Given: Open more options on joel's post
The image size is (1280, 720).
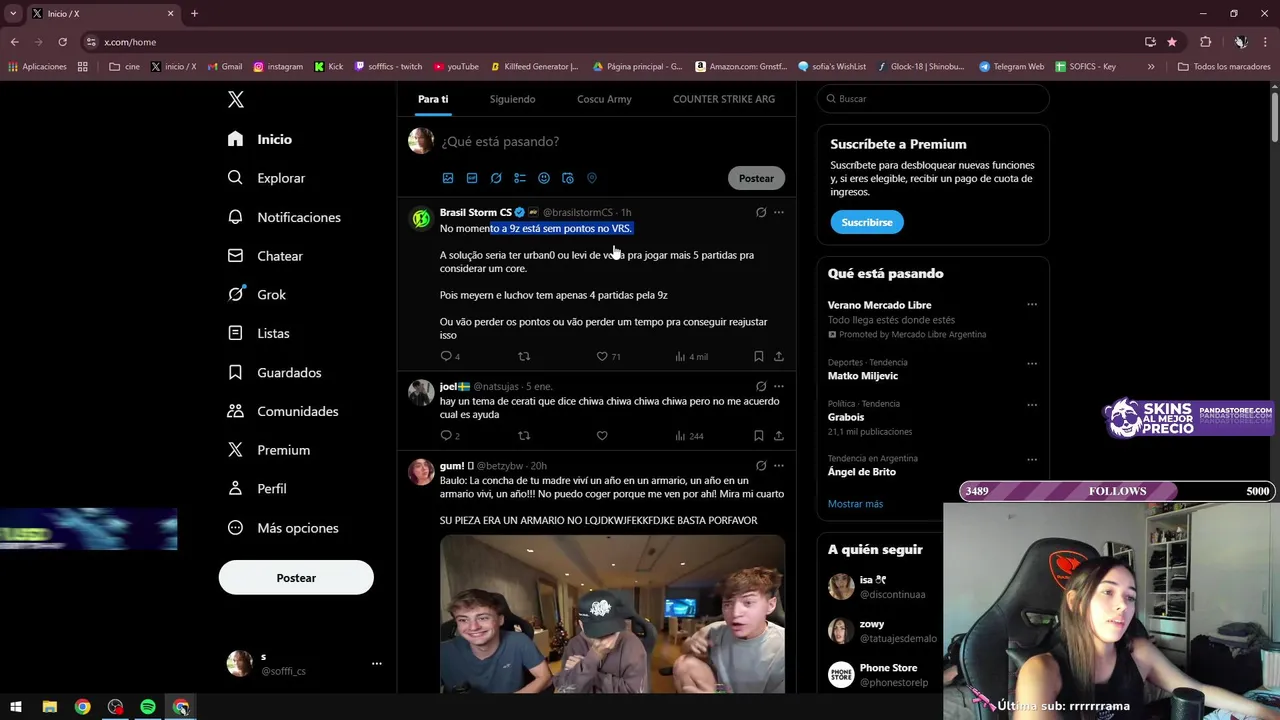Looking at the screenshot, I should [x=779, y=386].
